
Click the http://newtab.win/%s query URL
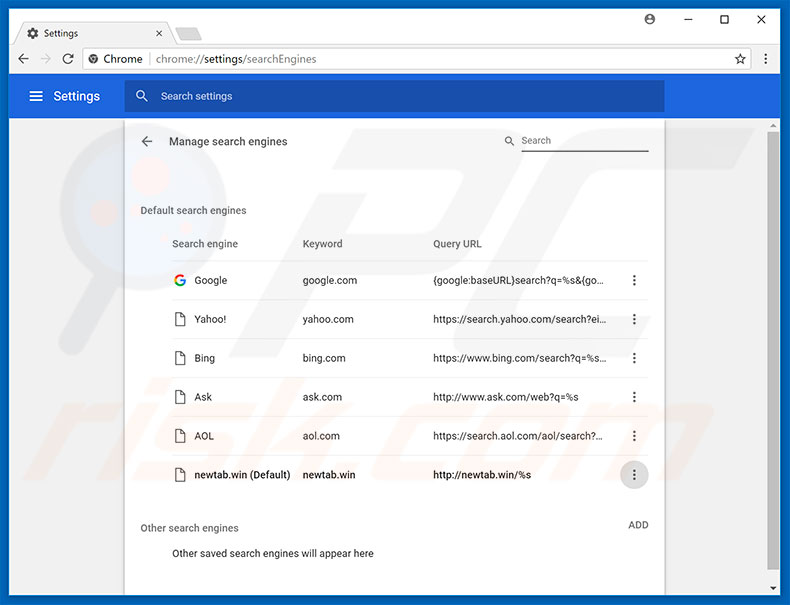click(x=482, y=475)
